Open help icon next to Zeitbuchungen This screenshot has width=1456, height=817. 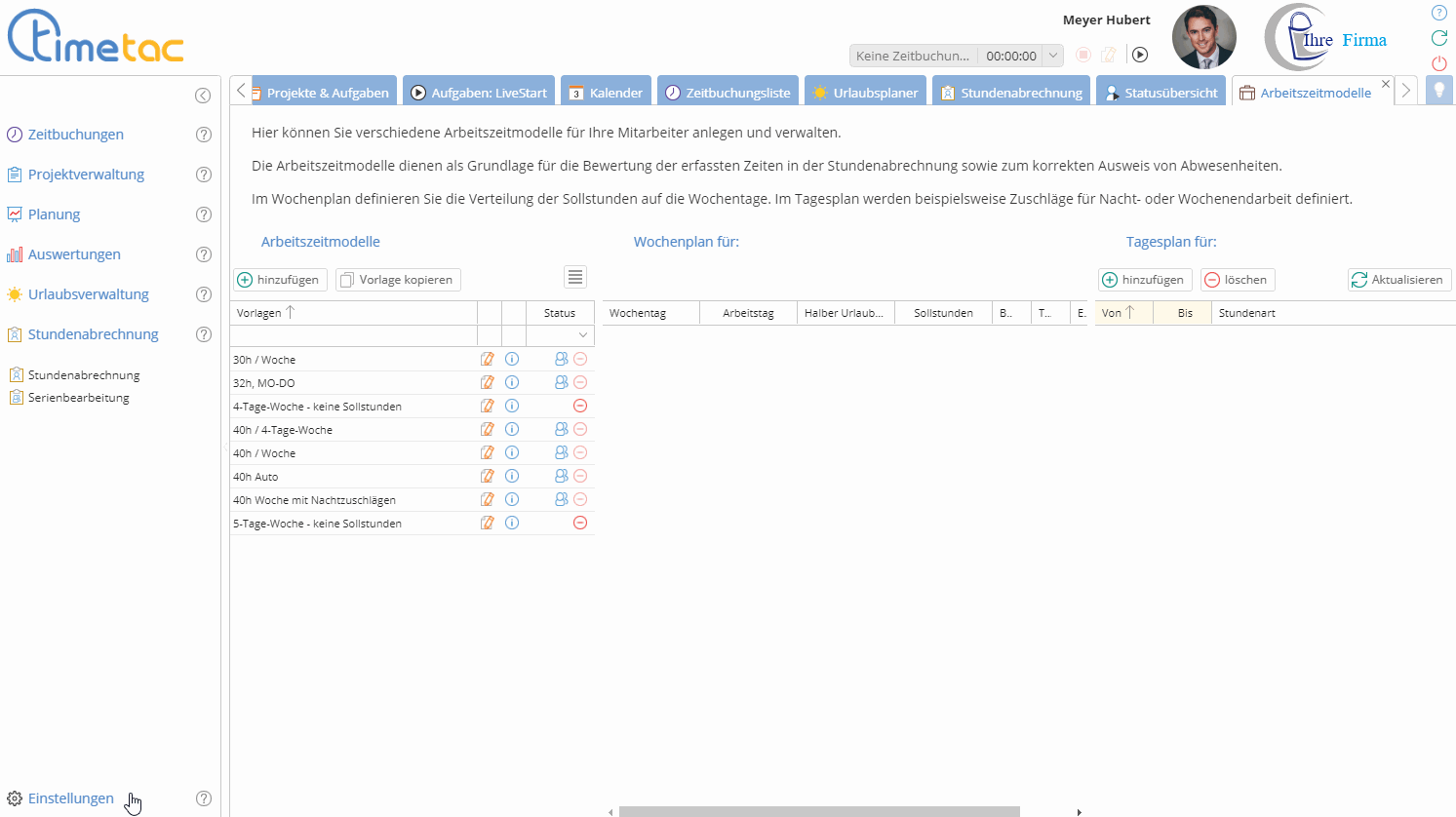click(x=204, y=135)
